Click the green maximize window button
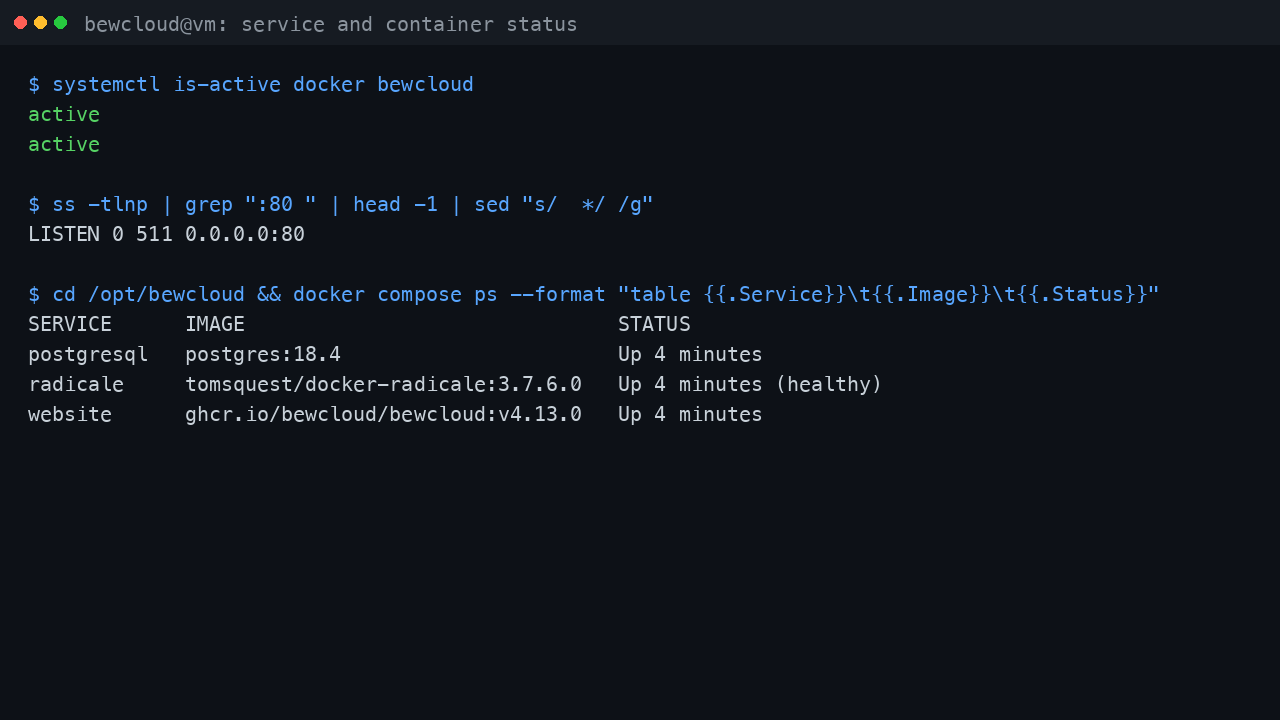Image resolution: width=1280 pixels, height=720 pixels. coord(60,23)
